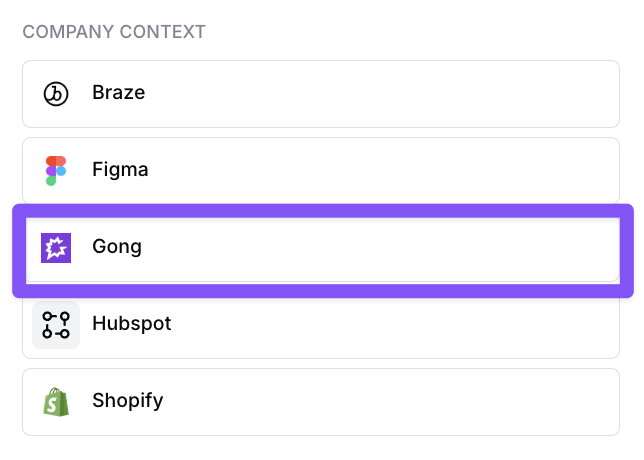Click the purple Gong logo icon
644x460 pixels.
tap(56, 247)
